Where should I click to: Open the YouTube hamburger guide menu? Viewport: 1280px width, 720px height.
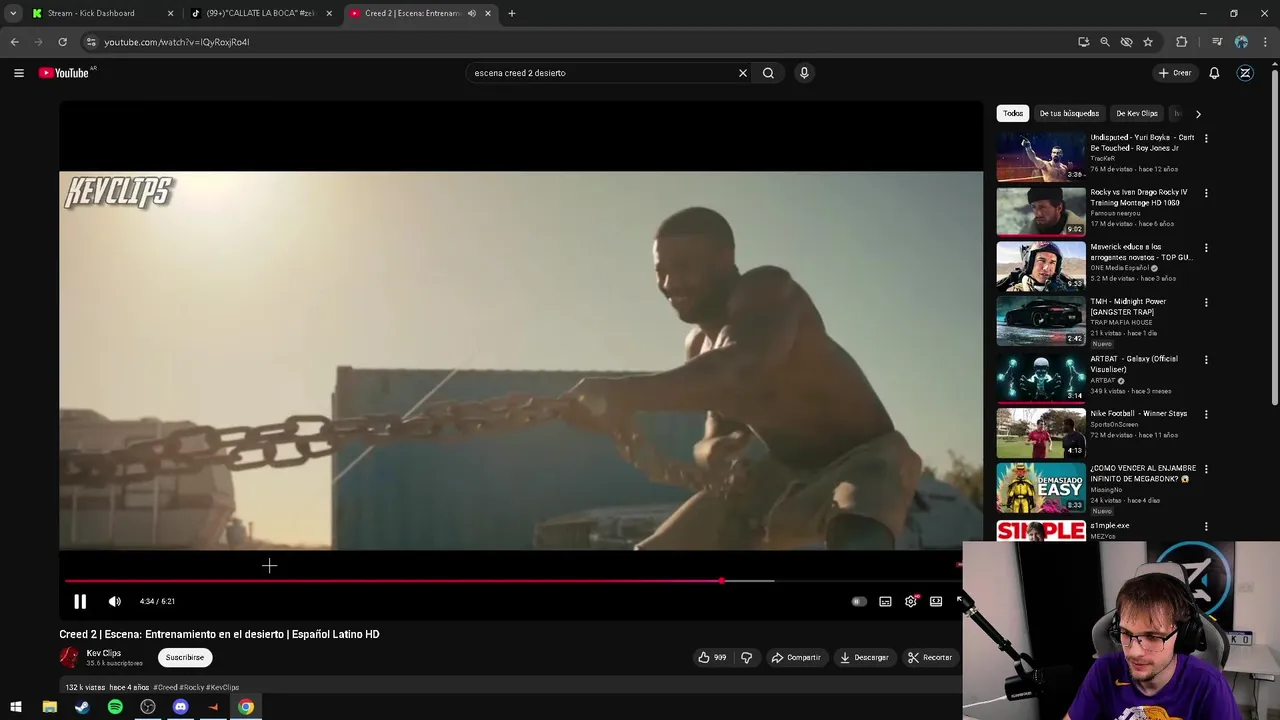[18, 73]
